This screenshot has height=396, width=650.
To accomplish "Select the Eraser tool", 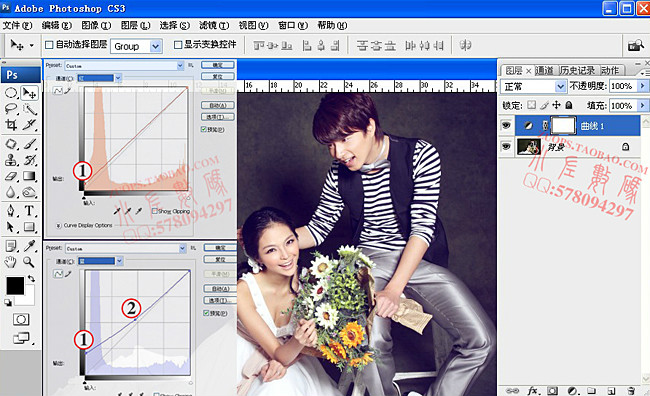I will [11, 176].
